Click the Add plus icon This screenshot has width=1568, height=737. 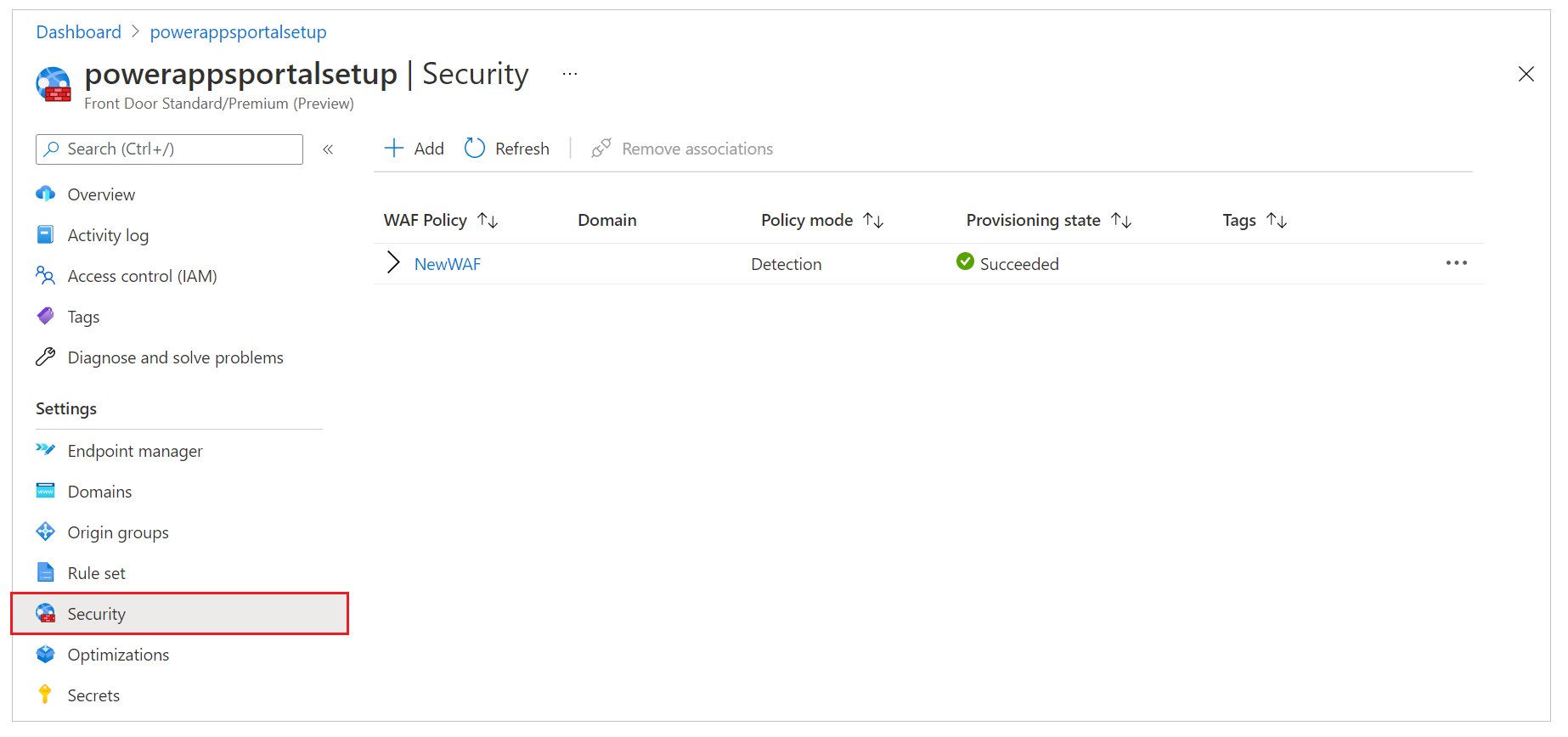pyautogui.click(x=393, y=149)
